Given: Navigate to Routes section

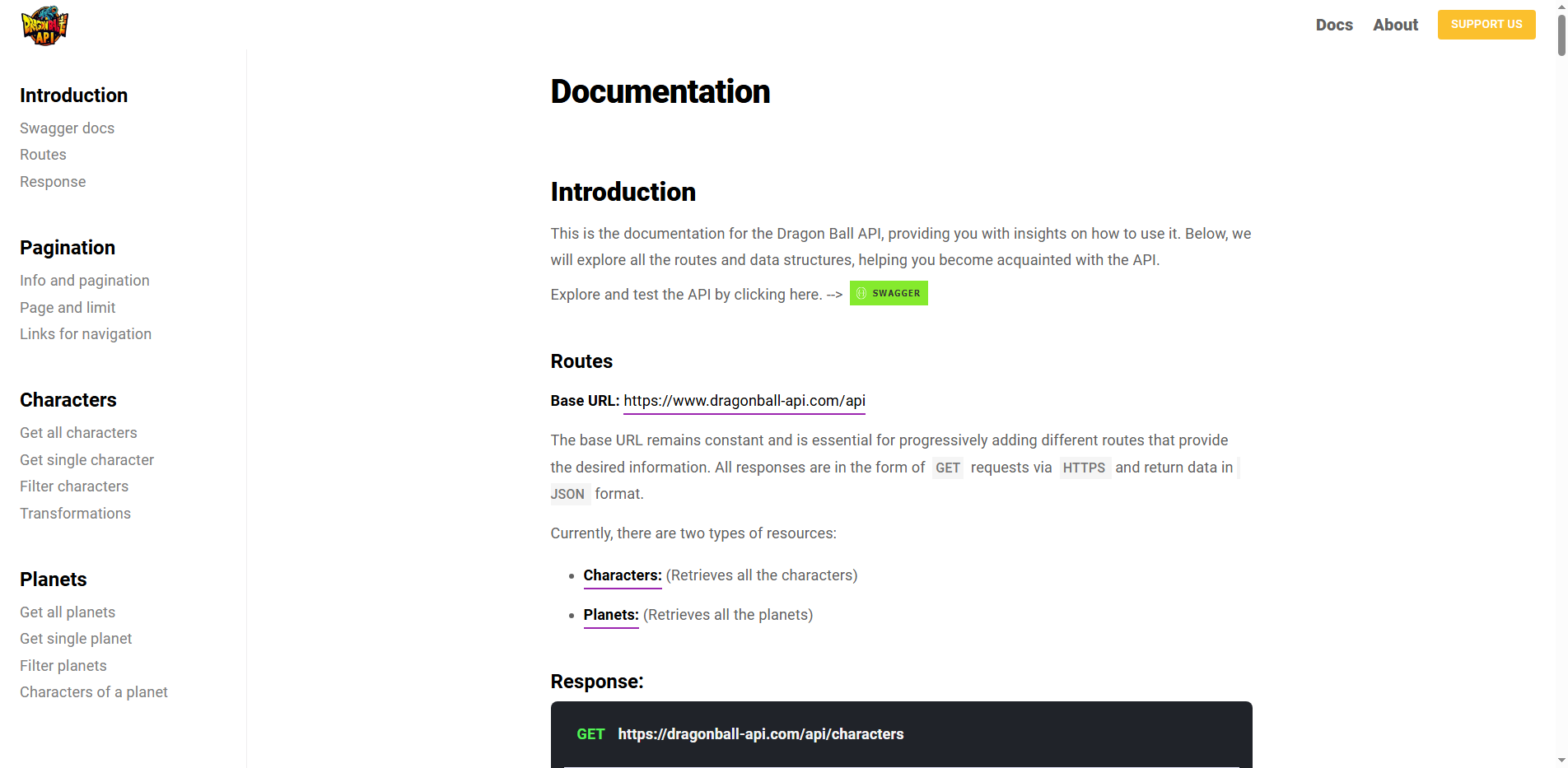Looking at the screenshot, I should [43, 154].
